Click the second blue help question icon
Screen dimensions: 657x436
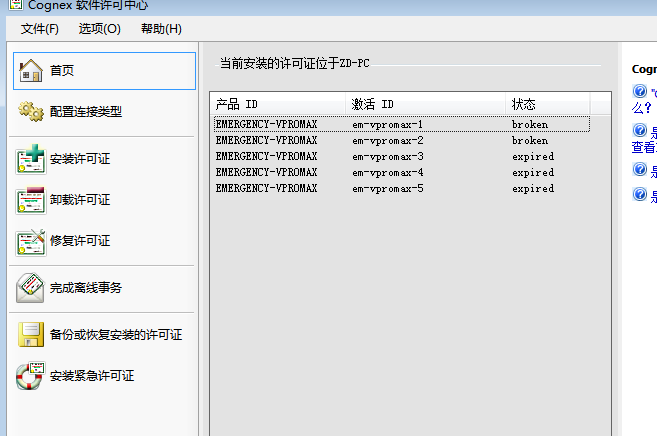640,130
